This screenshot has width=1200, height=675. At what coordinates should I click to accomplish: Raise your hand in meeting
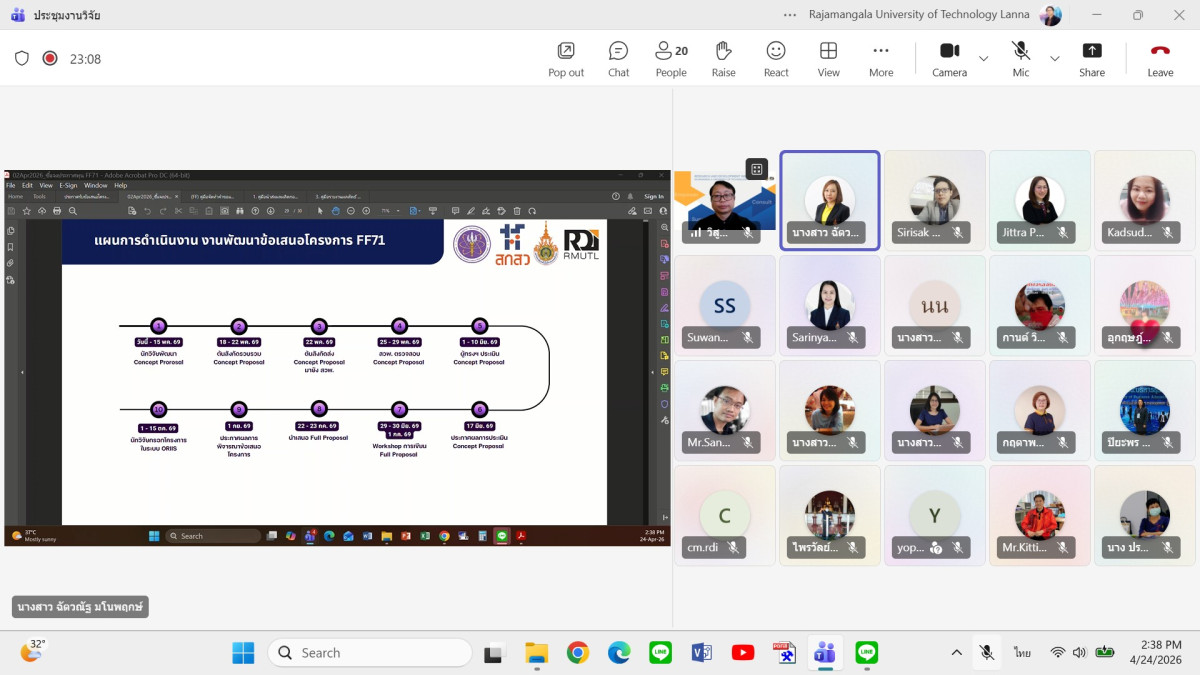(x=723, y=58)
